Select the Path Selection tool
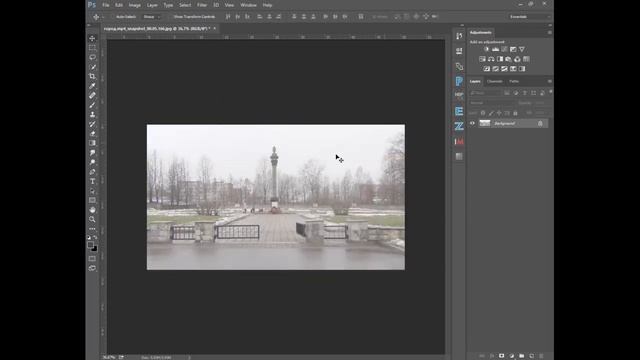640x360 pixels. [92, 191]
